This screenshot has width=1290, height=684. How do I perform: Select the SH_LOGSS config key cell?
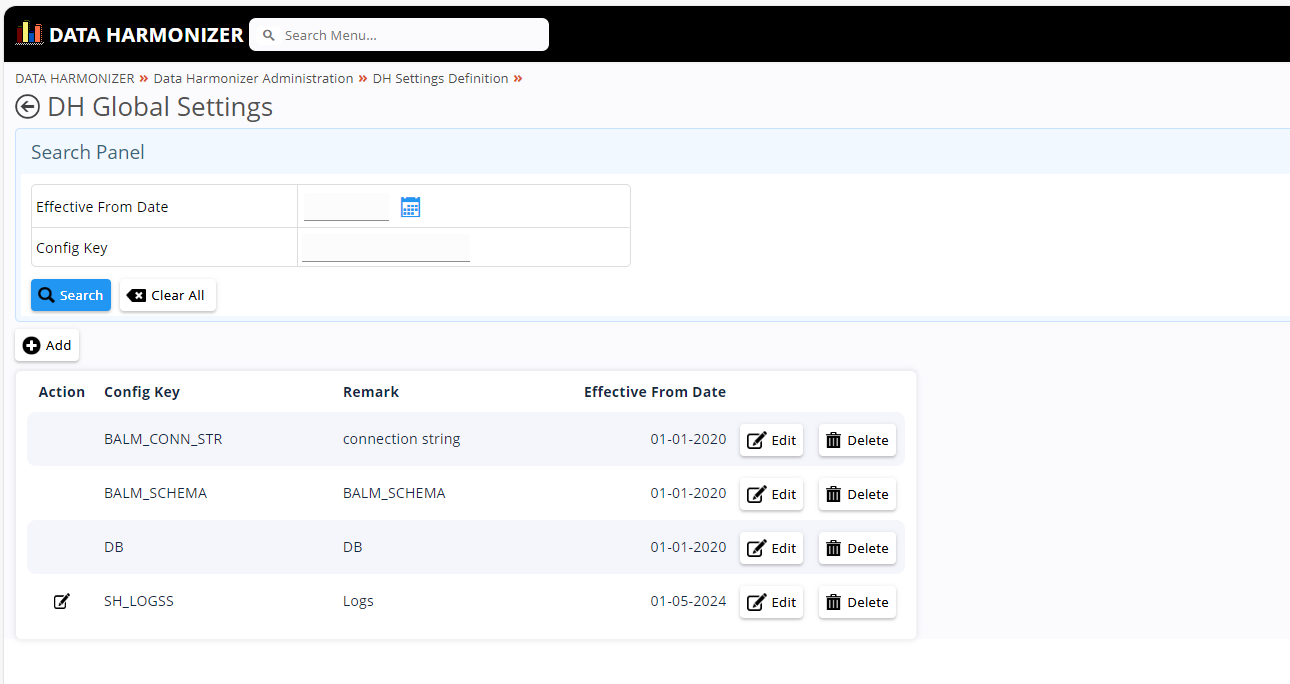[x=139, y=601]
